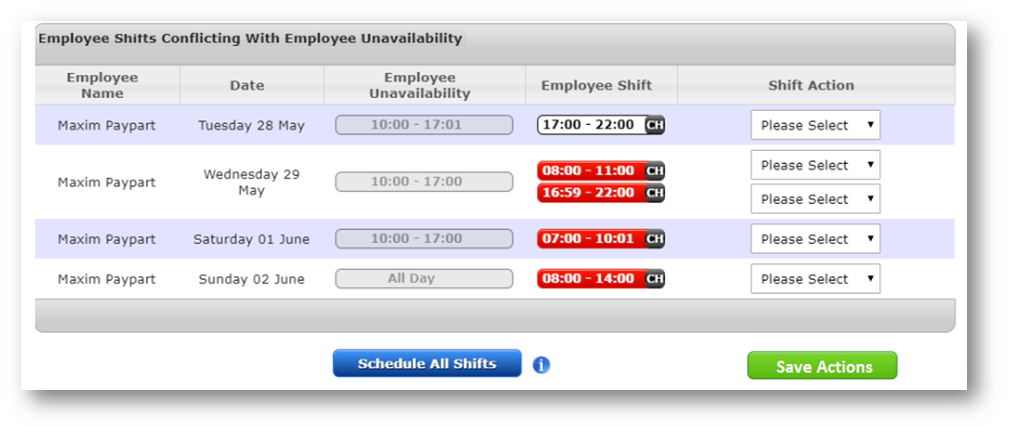Open Shift Action dropdown for 16:59 - 22:00 shift
Viewport: 1009px width, 426px height.
[815, 199]
